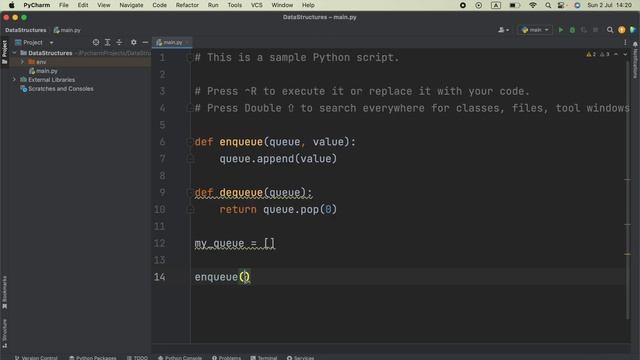Select External Libraries in project tree

pos(48,80)
